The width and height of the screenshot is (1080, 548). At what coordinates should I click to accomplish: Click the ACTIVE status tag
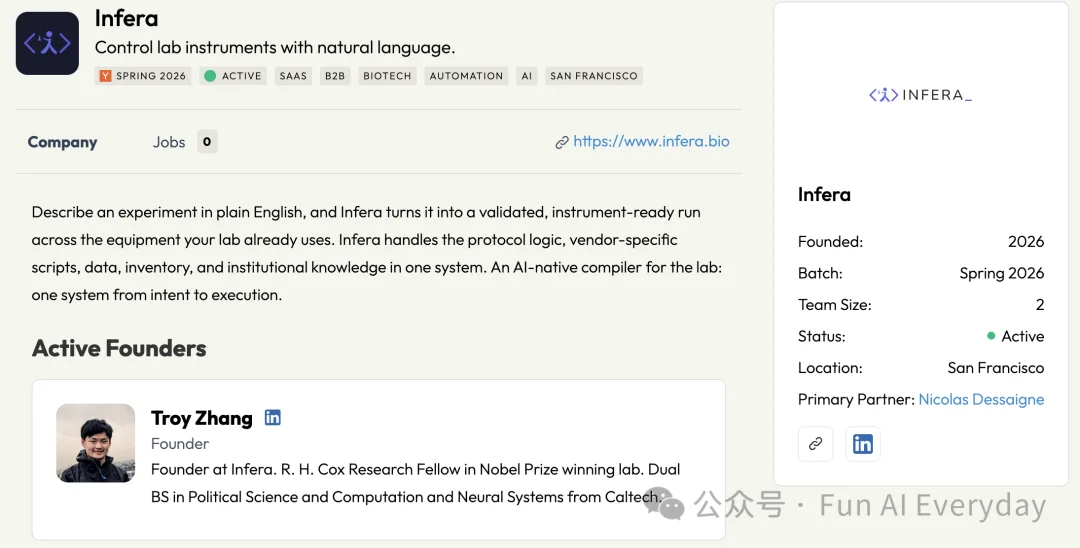point(233,76)
